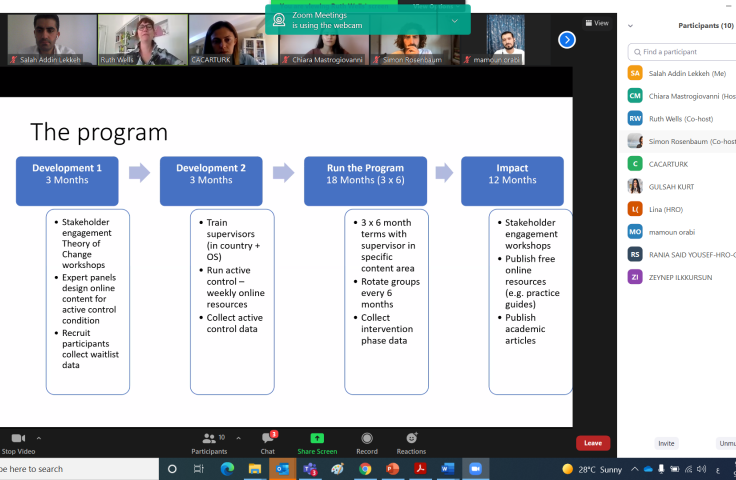This screenshot has width=736, height=480.
Task: Select Ruth Wells video thumbnail
Action: click(143, 39)
